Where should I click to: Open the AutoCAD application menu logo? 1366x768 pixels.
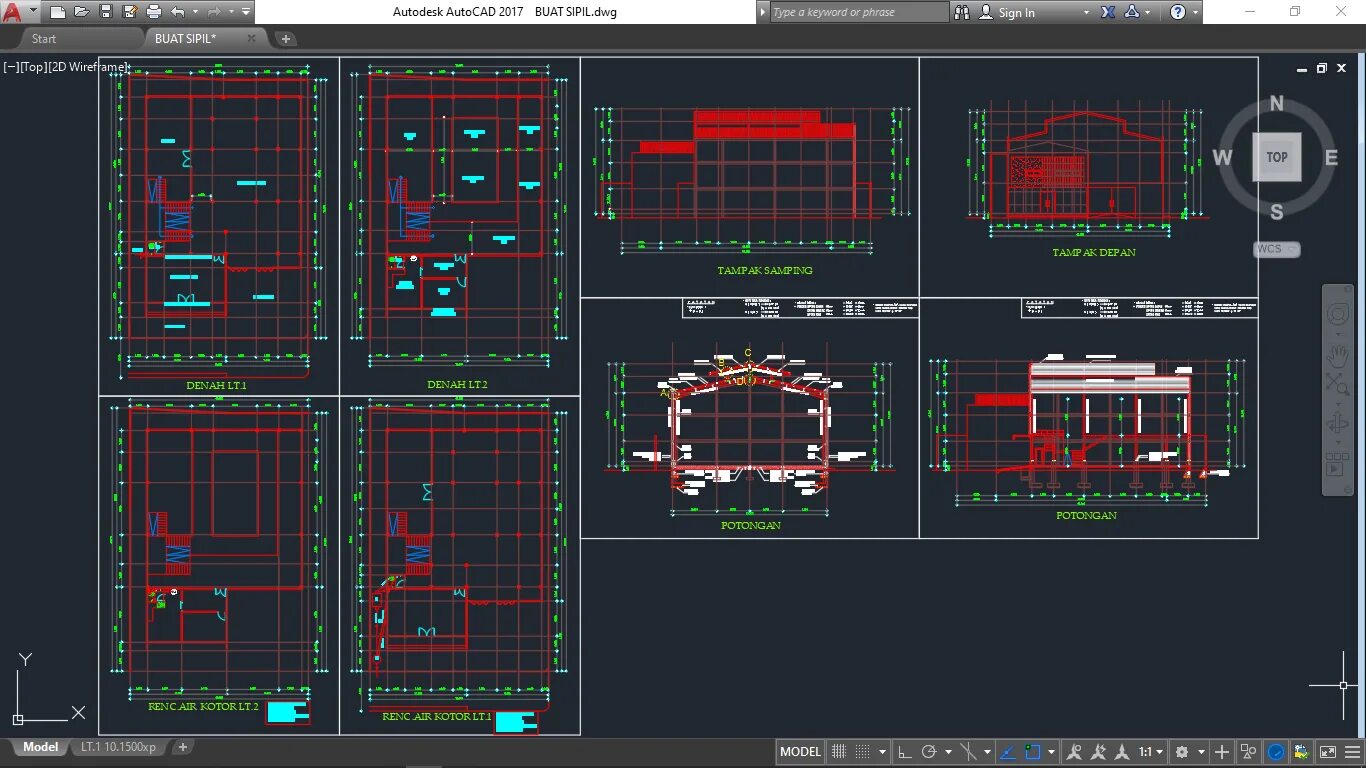tap(12, 12)
